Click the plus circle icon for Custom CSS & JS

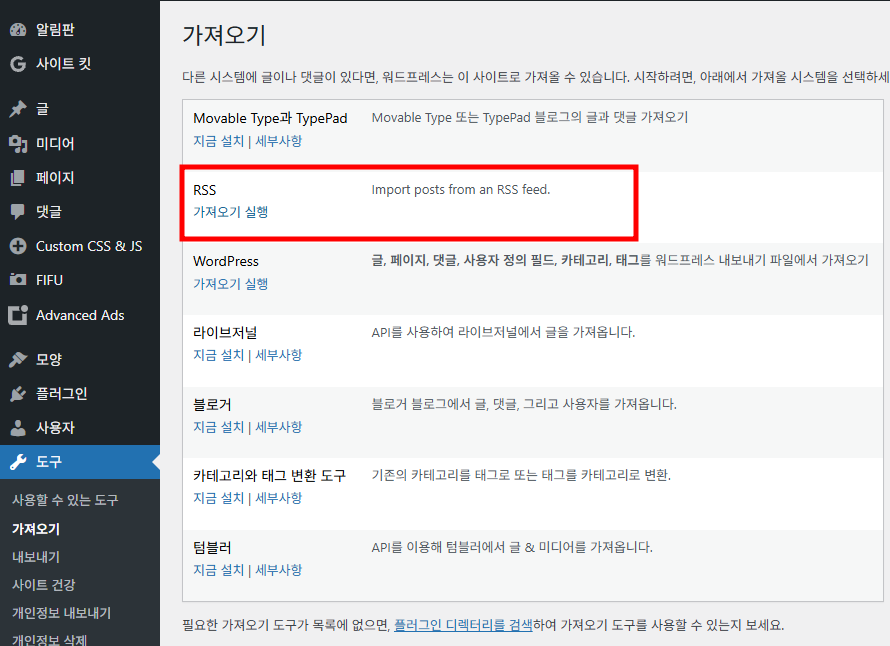tap(18, 246)
